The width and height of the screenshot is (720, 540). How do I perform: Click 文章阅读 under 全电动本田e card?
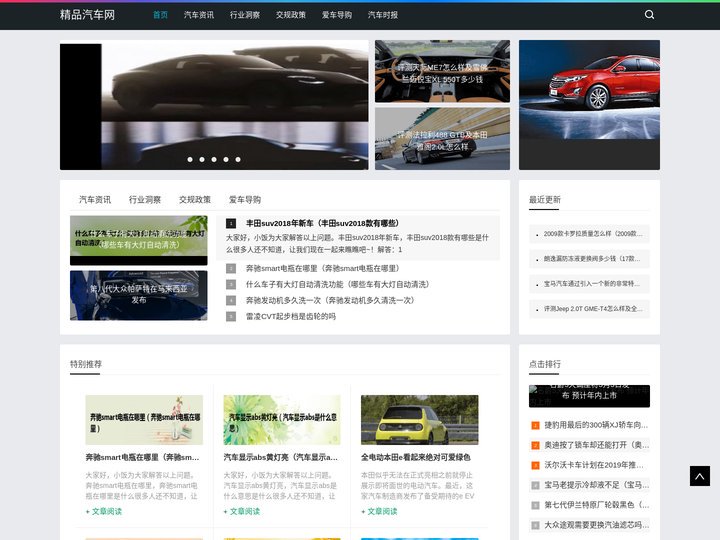click(379, 512)
